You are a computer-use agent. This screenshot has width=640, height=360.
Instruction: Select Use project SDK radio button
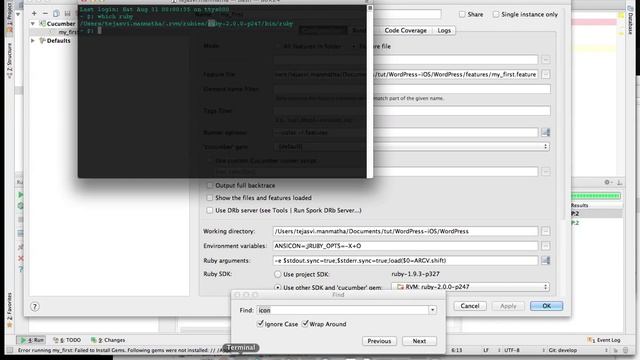tap(278, 274)
